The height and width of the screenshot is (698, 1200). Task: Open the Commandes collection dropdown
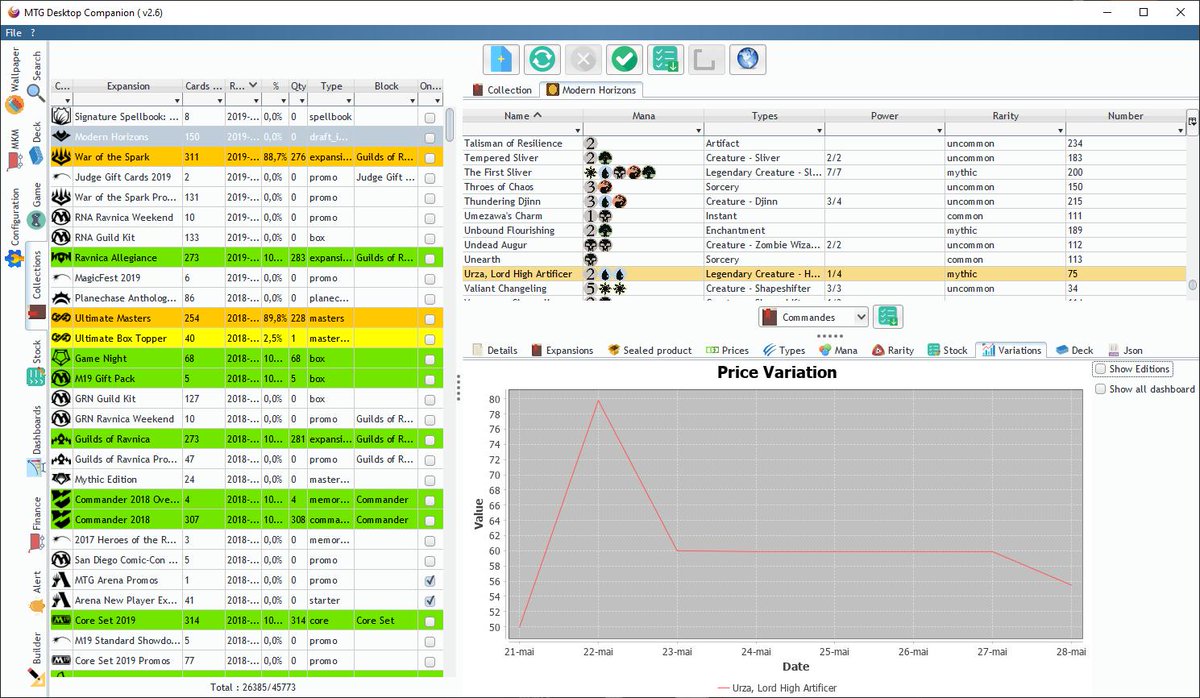click(813, 317)
